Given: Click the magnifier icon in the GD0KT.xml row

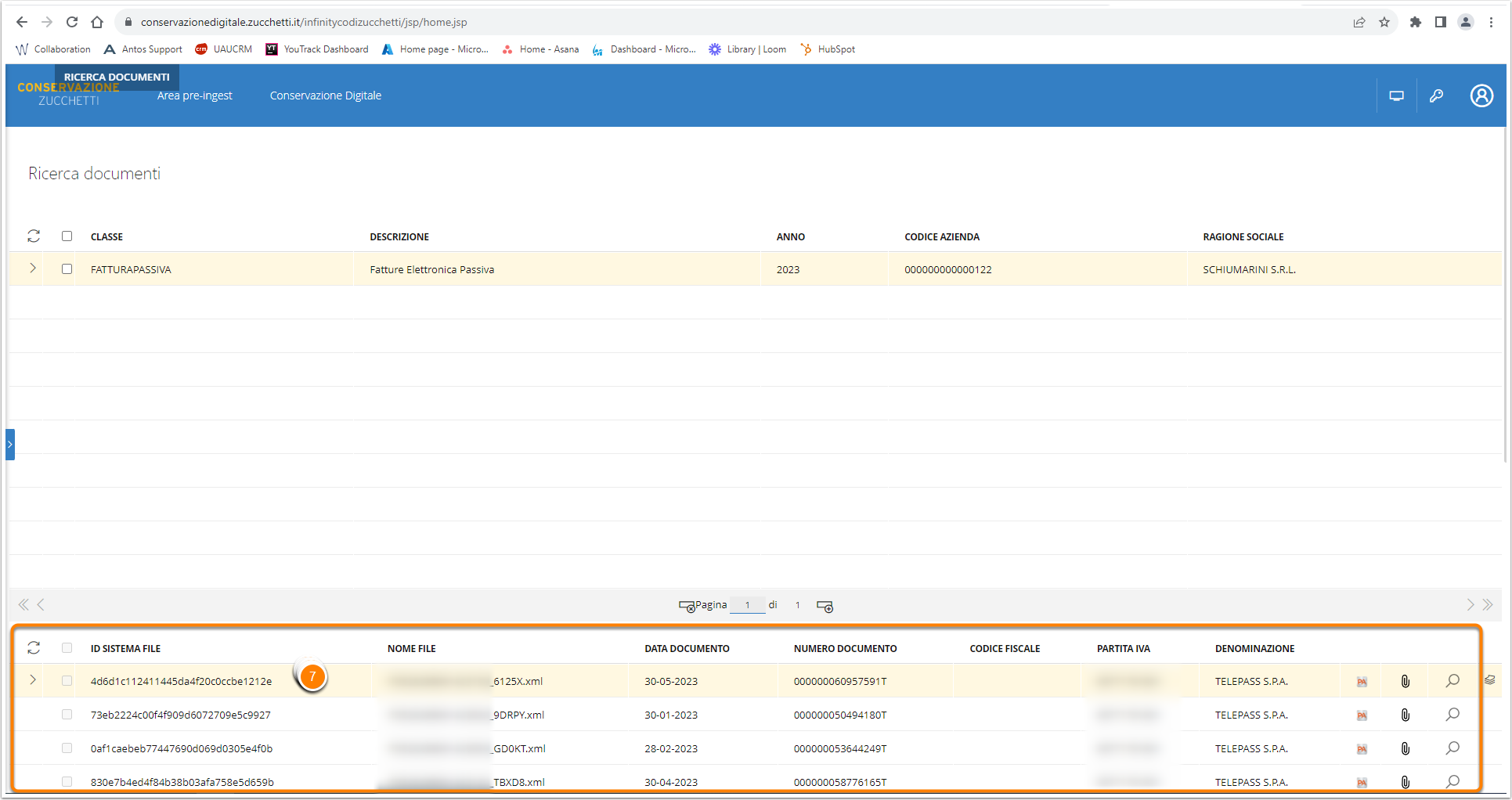Looking at the screenshot, I should coord(1452,748).
